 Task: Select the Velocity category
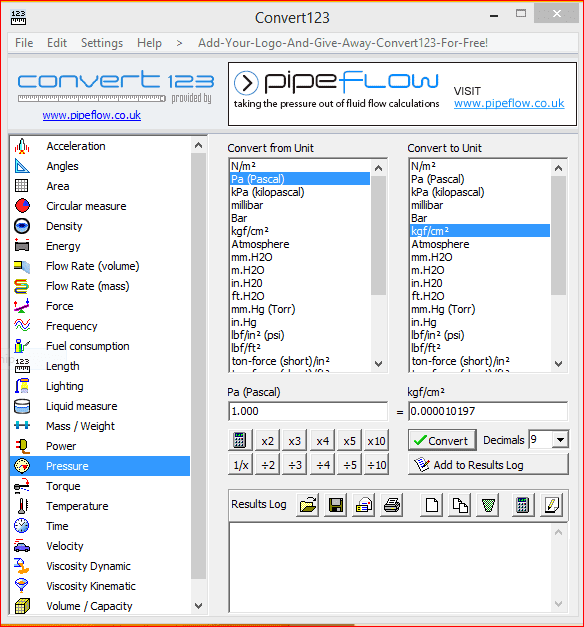click(100, 546)
